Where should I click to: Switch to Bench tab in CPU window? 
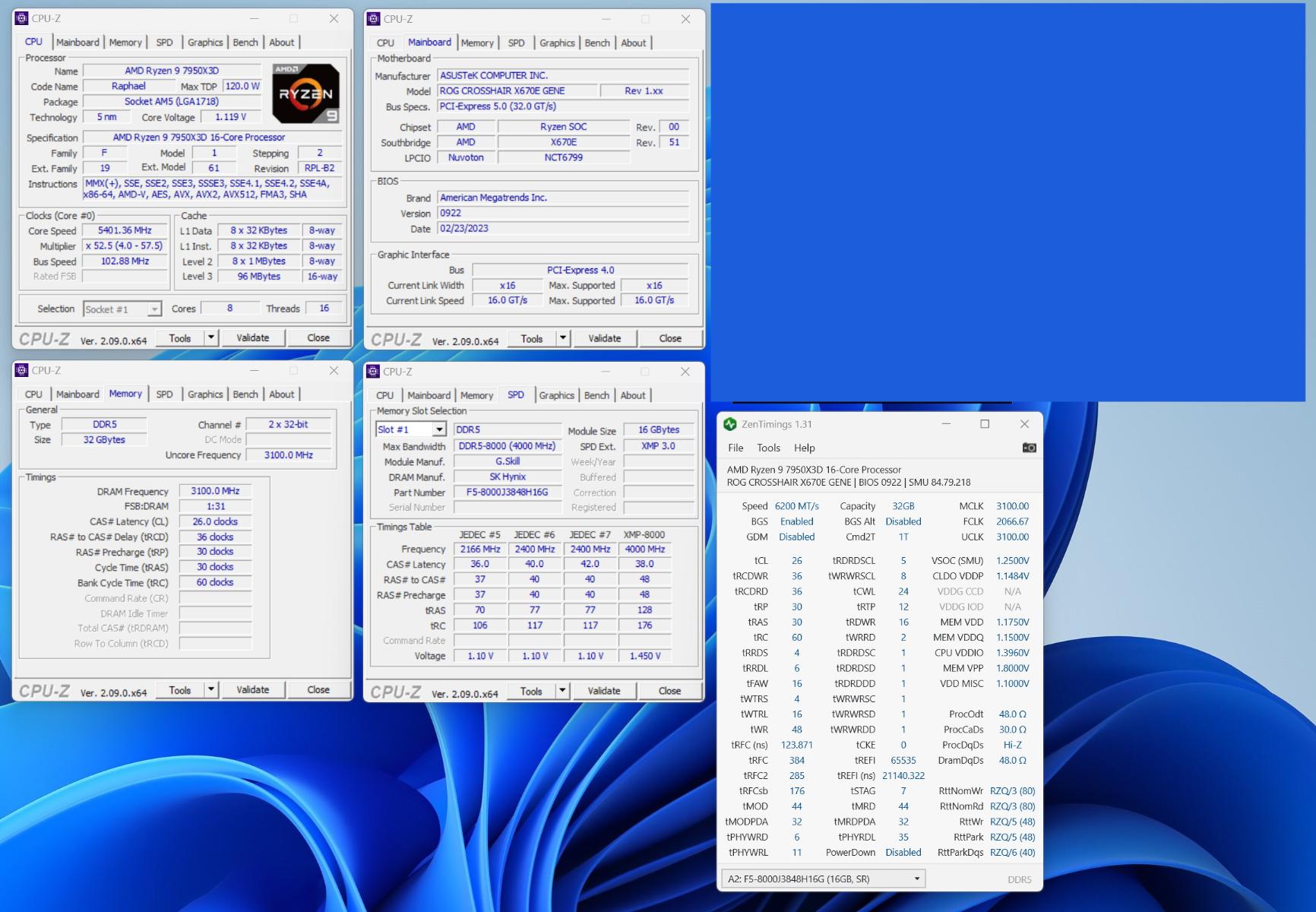point(245,43)
